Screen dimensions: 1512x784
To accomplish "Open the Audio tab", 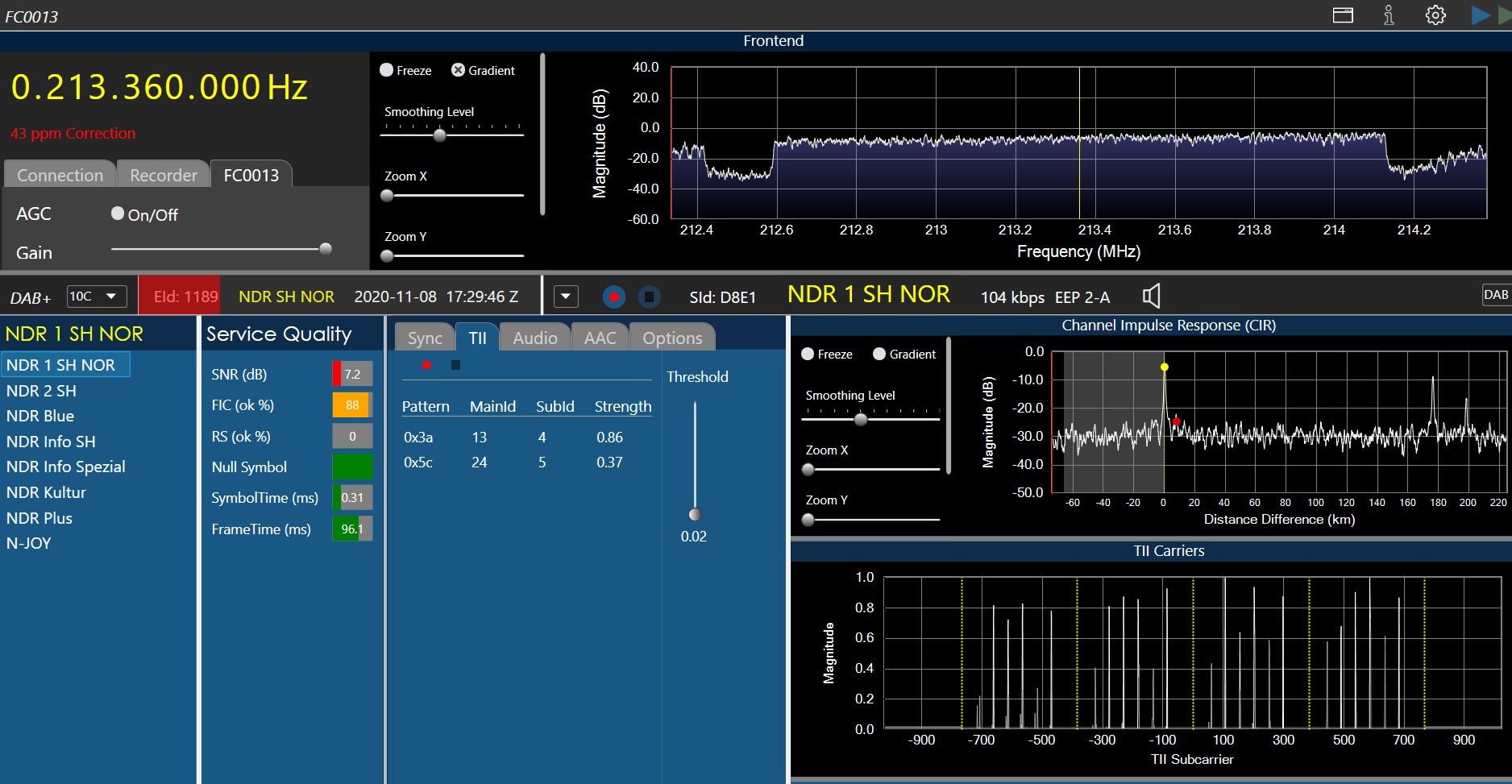I will [535, 338].
